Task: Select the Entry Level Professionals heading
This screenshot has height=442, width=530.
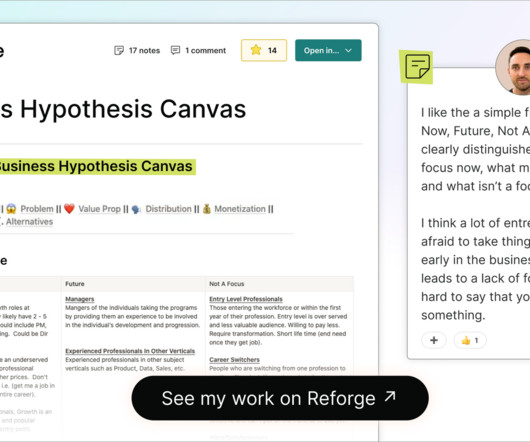Action: point(246,299)
